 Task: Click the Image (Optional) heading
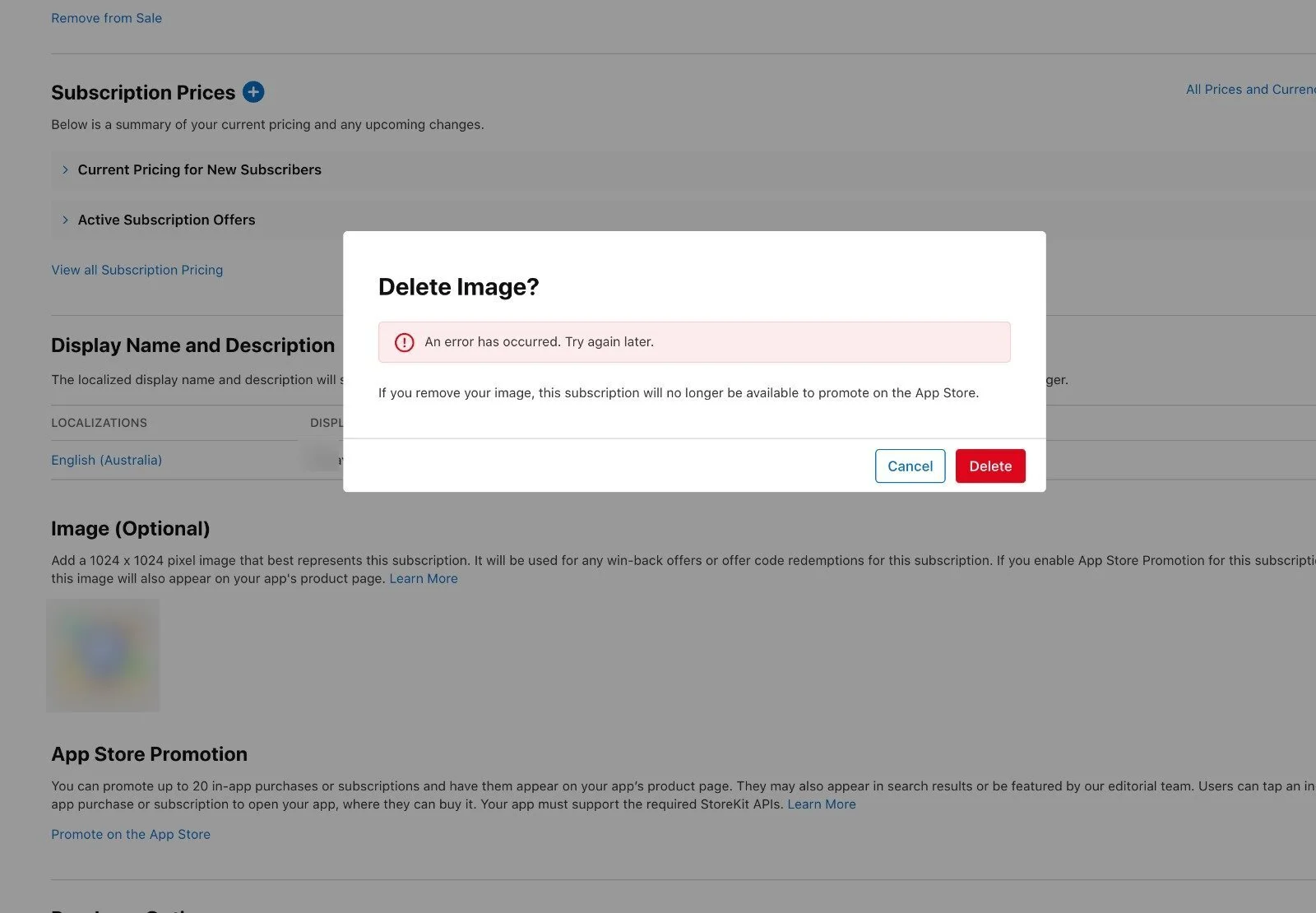pos(131,529)
